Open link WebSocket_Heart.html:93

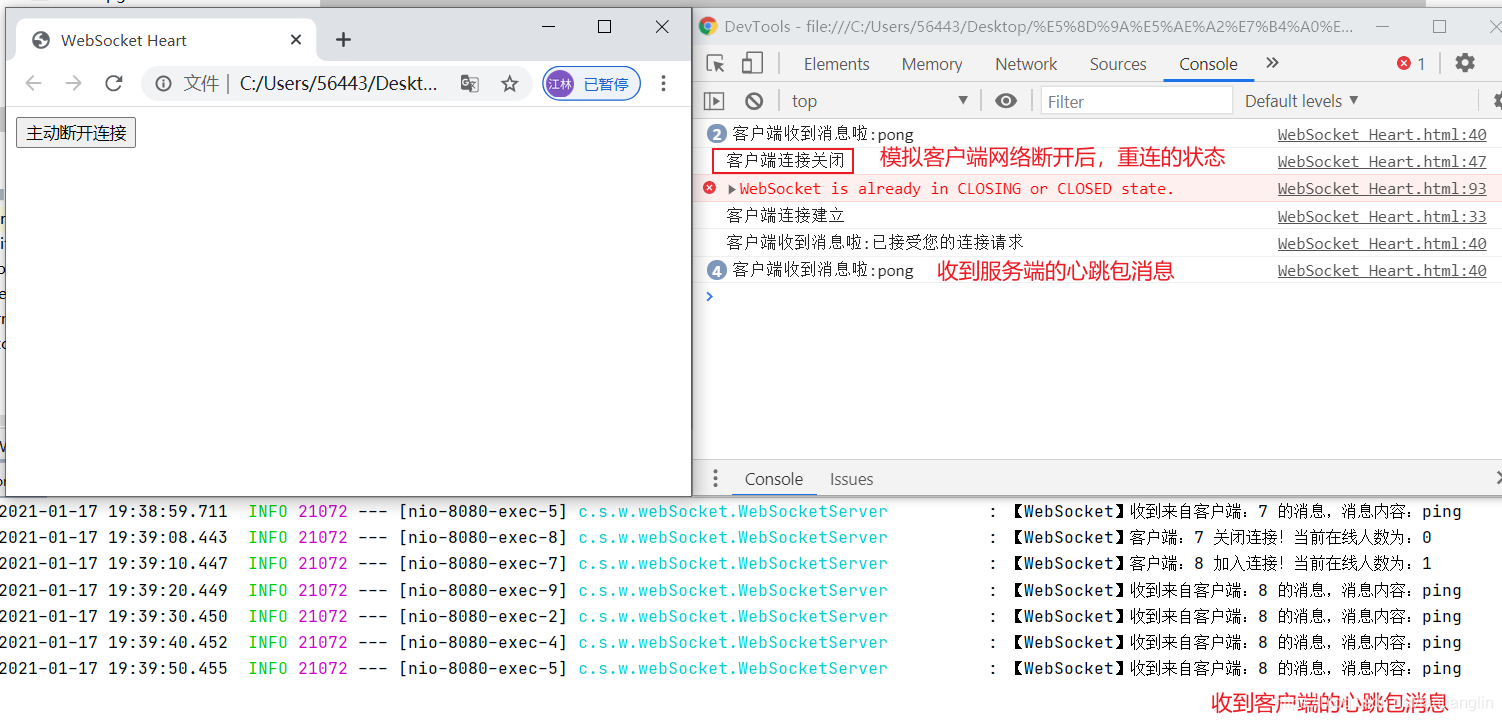click(x=1382, y=188)
